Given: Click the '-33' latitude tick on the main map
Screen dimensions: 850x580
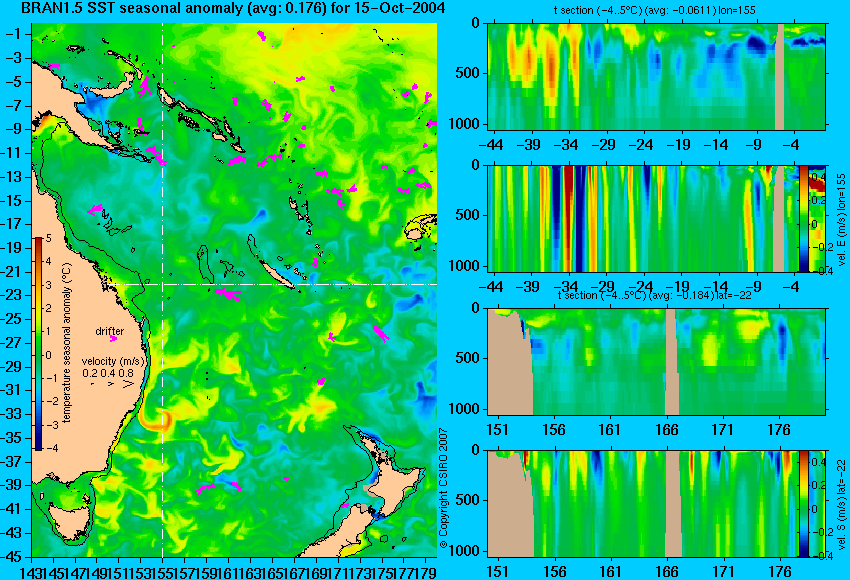Looking at the screenshot, I should [13, 414].
